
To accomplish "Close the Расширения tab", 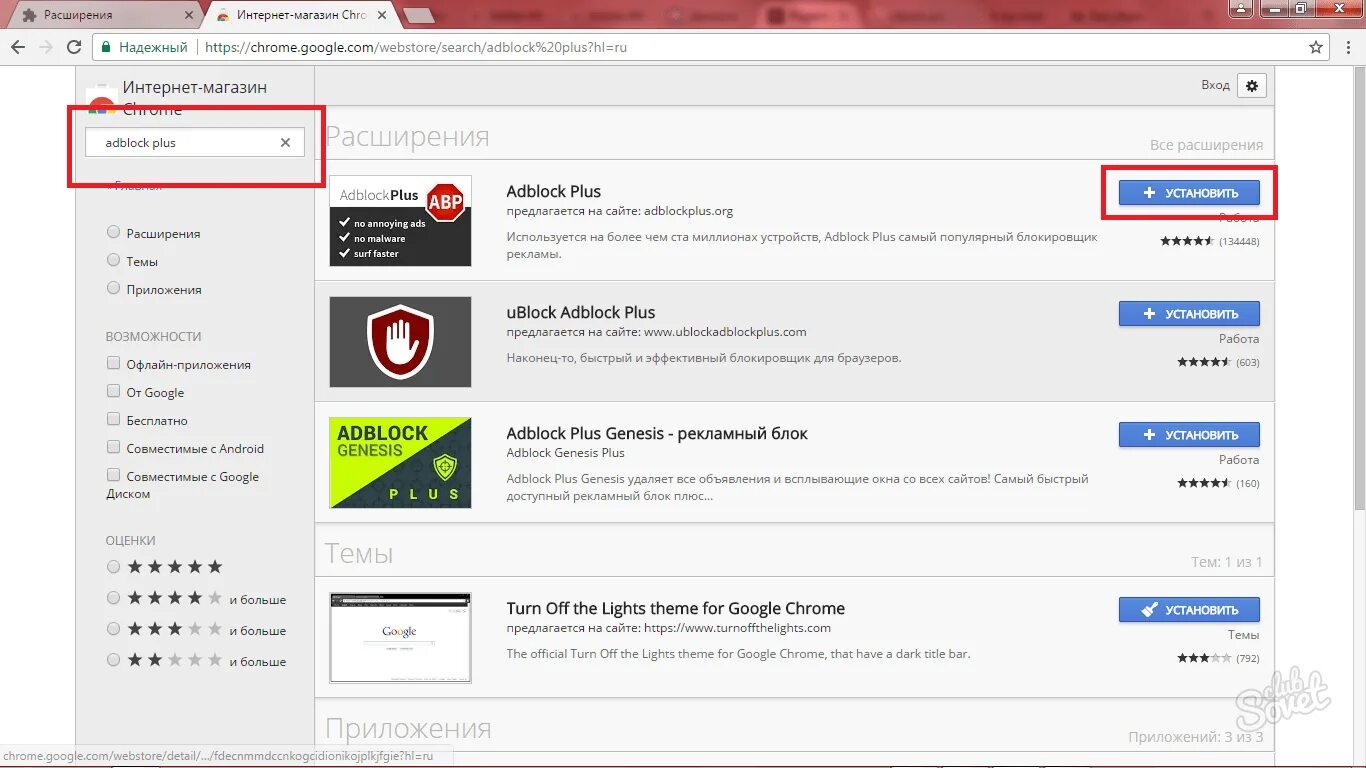I will pyautogui.click(x=190, y=15).
